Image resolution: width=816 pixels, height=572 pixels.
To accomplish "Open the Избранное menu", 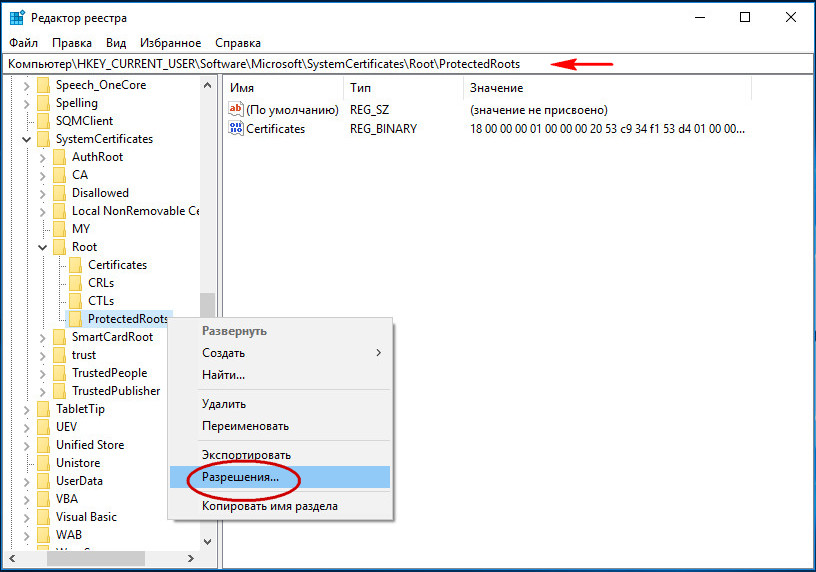I will tap(170, 43).
